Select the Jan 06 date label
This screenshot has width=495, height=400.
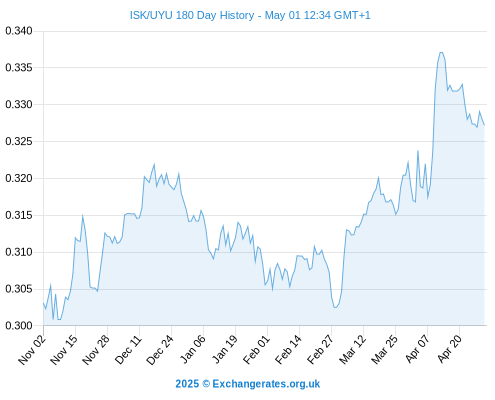(x=192, y=349)
